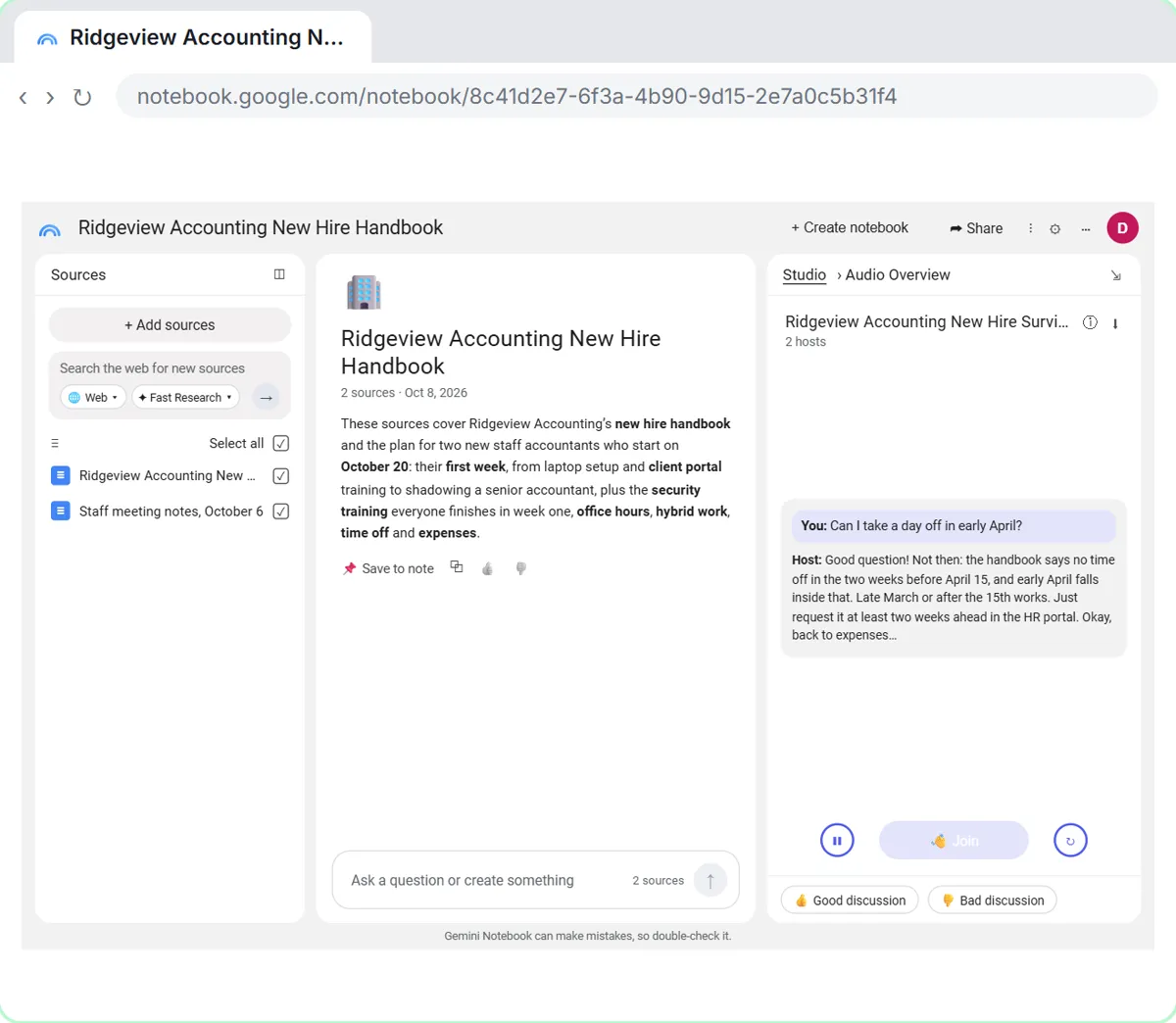Go back in browser history
This screenshot has height=1023, width=1176.
coord(24,97)
